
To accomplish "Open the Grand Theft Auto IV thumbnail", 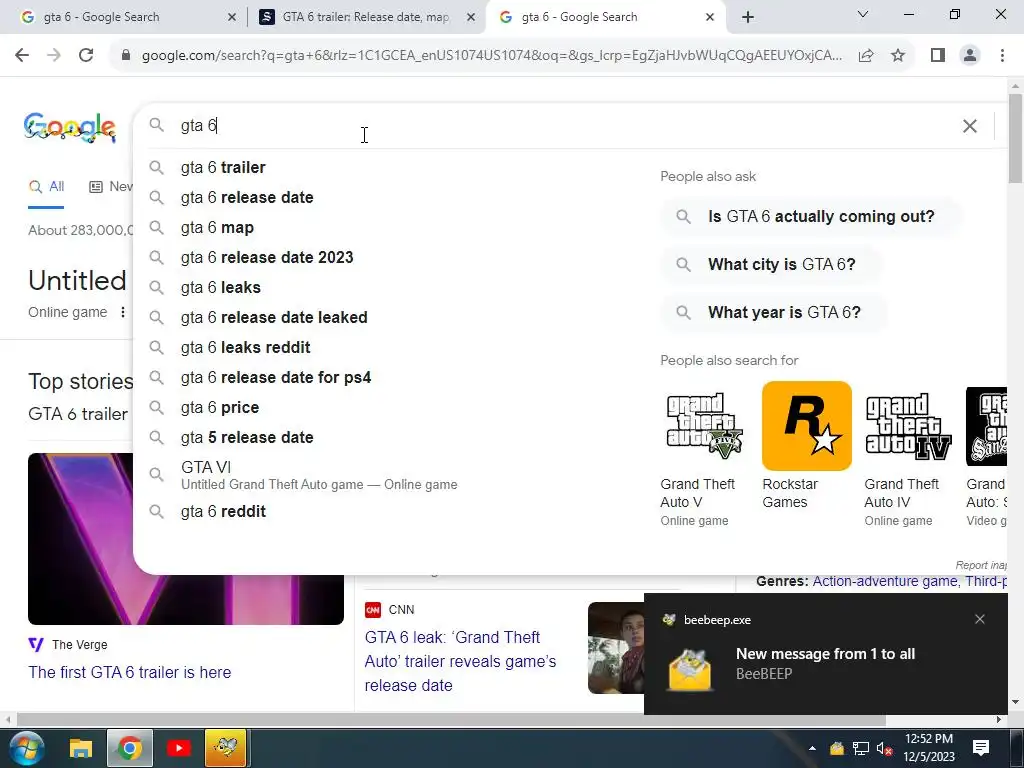I will coord(908,426).
